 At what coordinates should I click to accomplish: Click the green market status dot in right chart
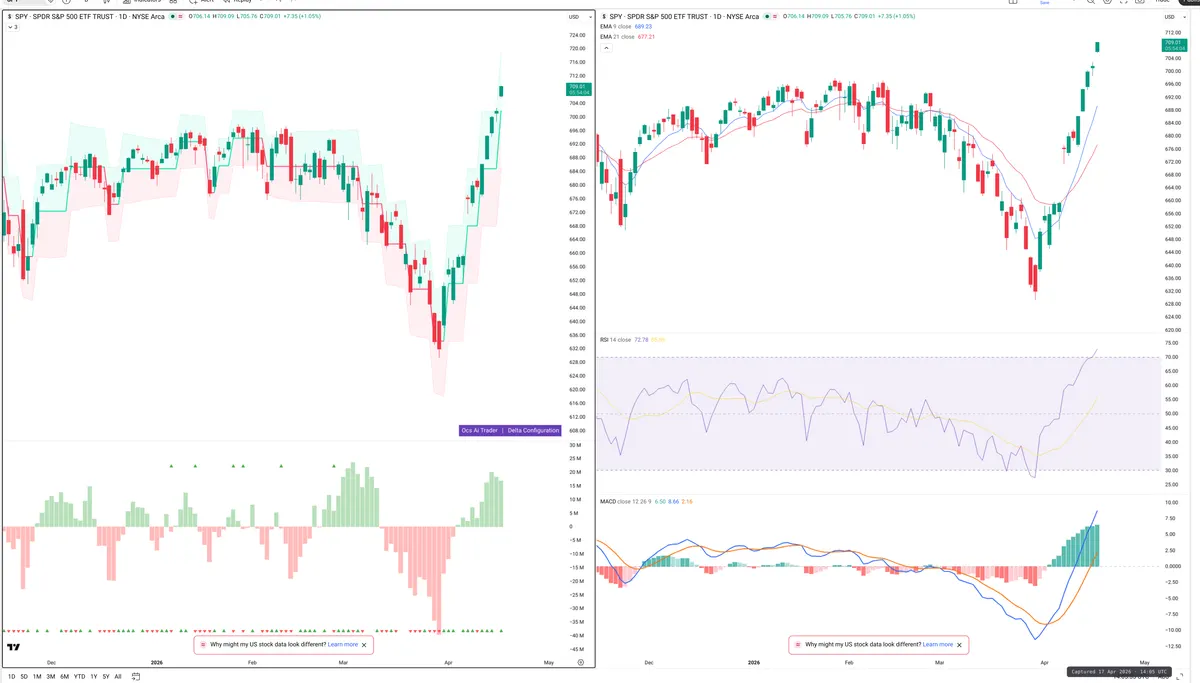click(x=767, y=16)
